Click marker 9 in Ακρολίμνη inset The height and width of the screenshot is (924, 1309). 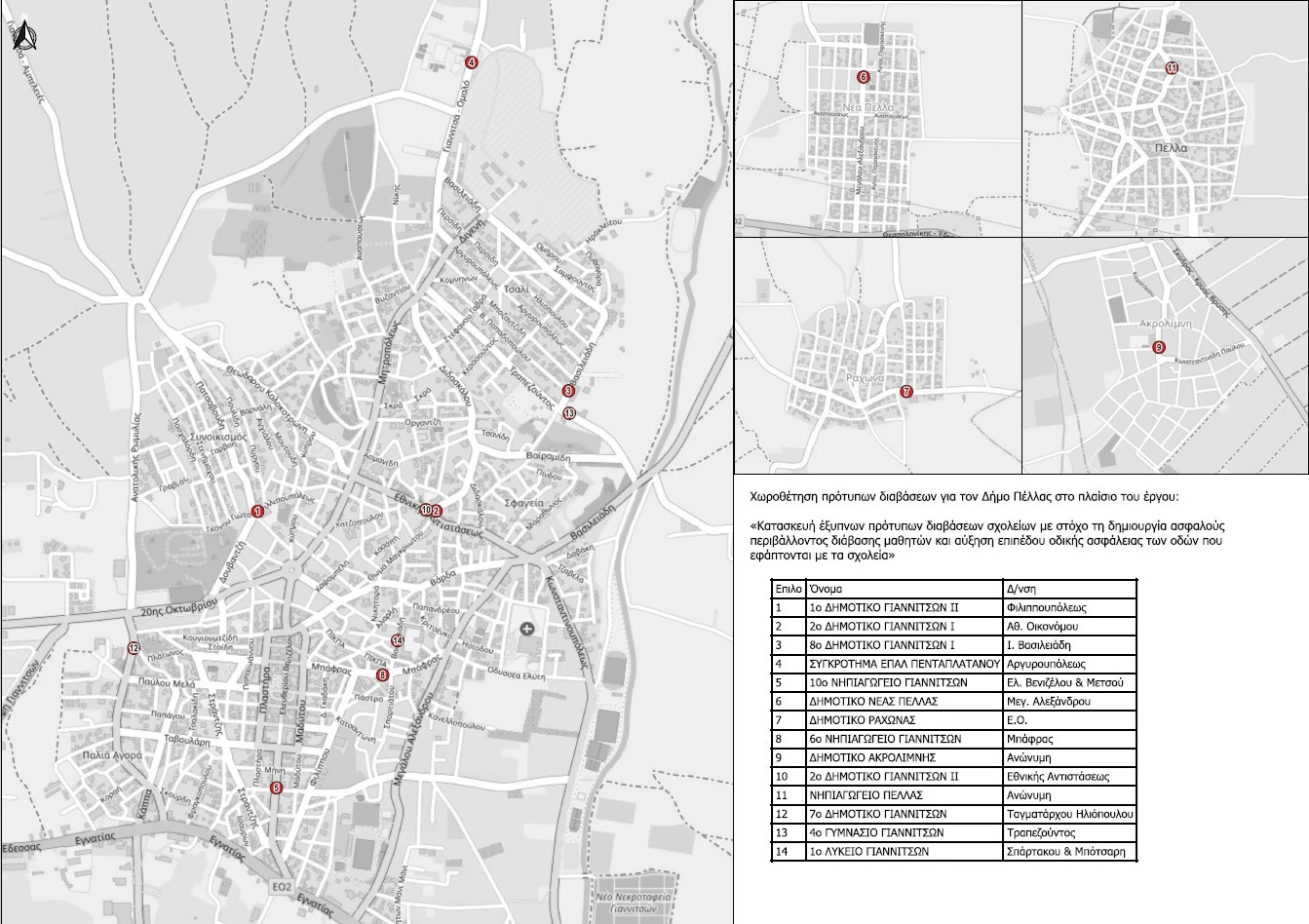point(1158,347)
